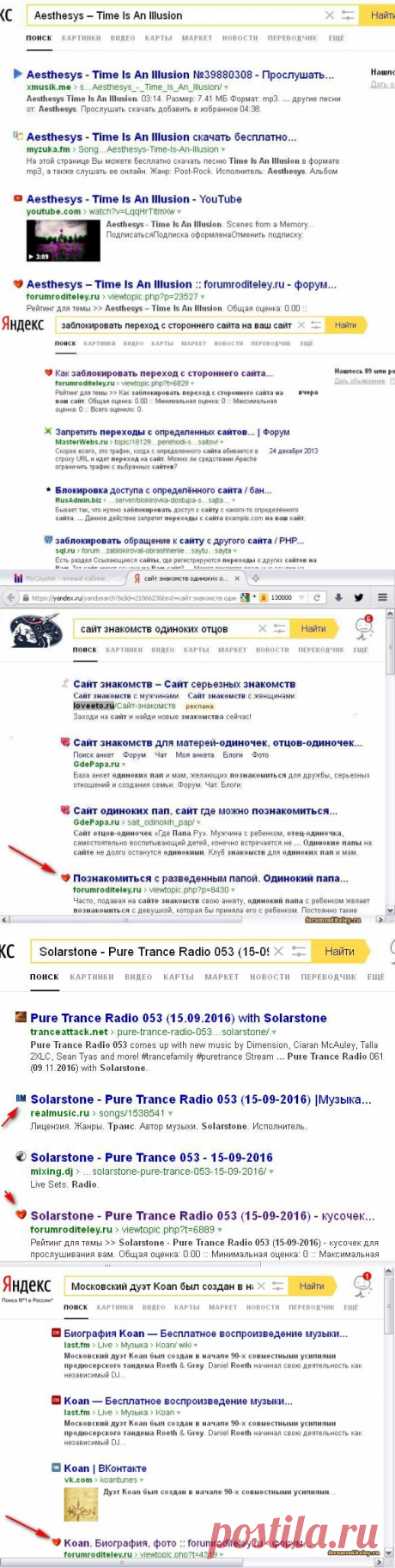Screen dimensions: 395x1568
Task: Expand the arrow after realmusic.ru songs/1538541
Action: coord(171,1113)
